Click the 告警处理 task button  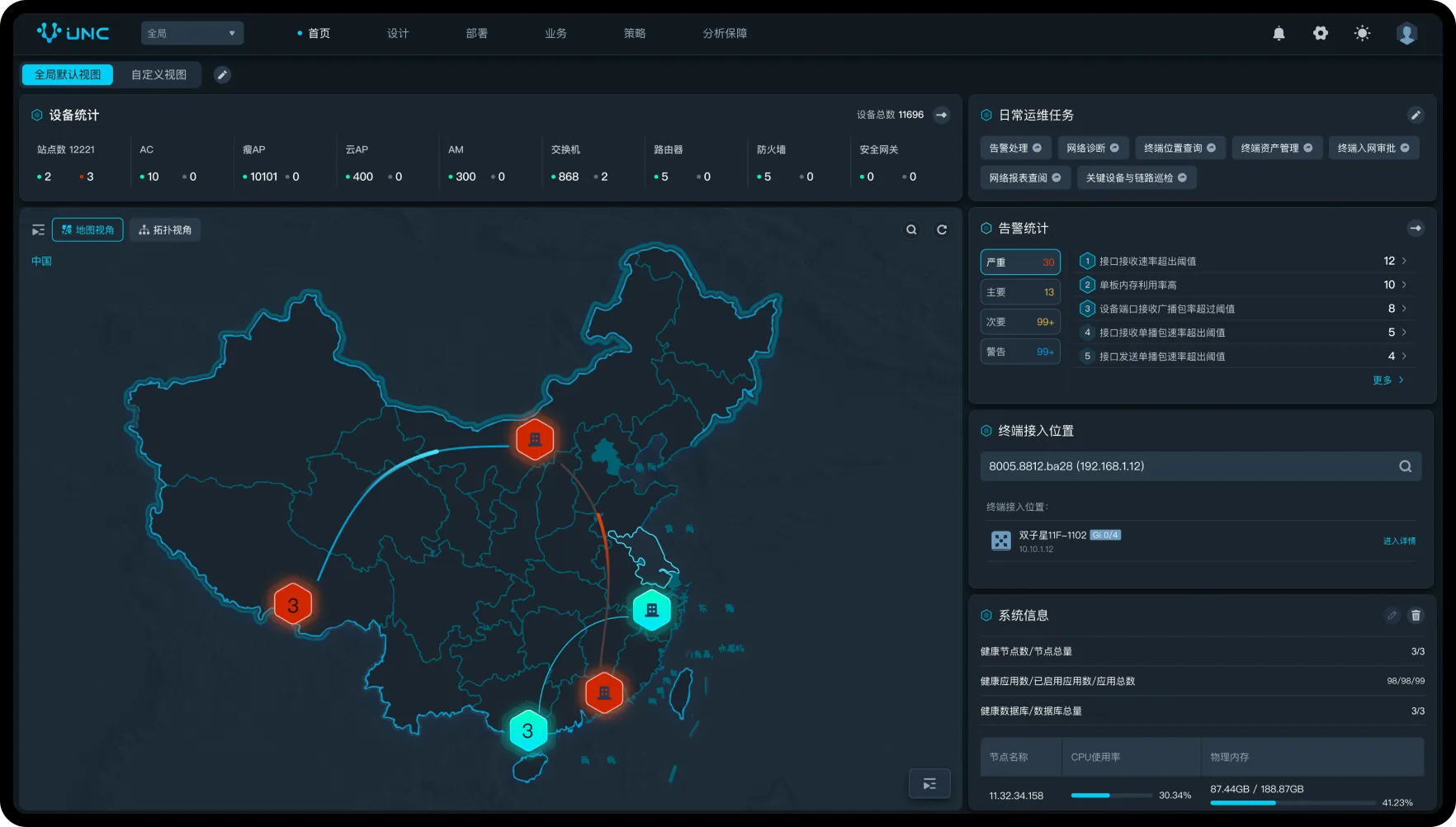1015,149
